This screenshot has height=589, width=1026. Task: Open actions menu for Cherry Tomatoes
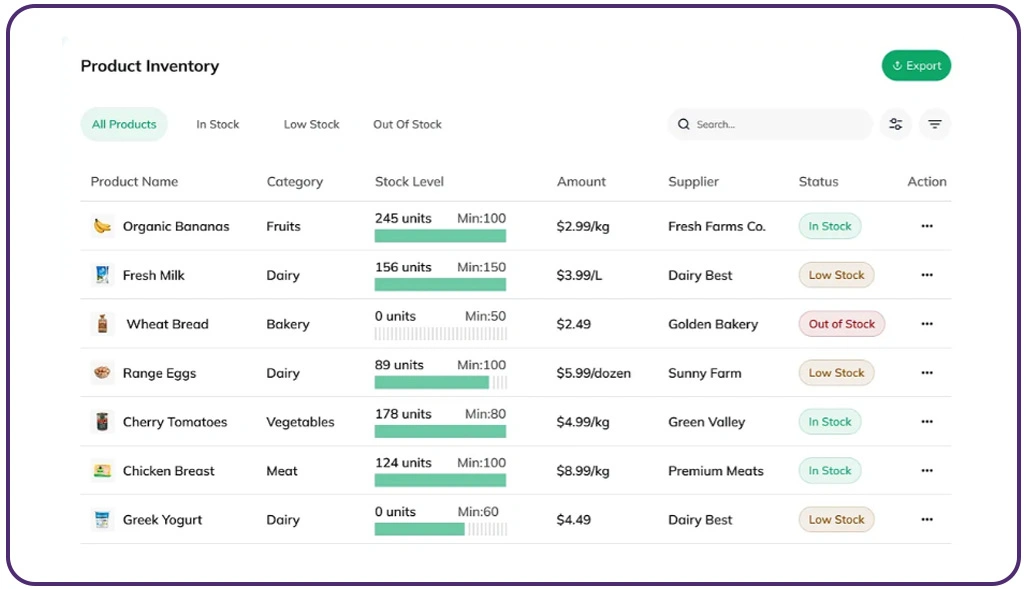tap(927, 421)
